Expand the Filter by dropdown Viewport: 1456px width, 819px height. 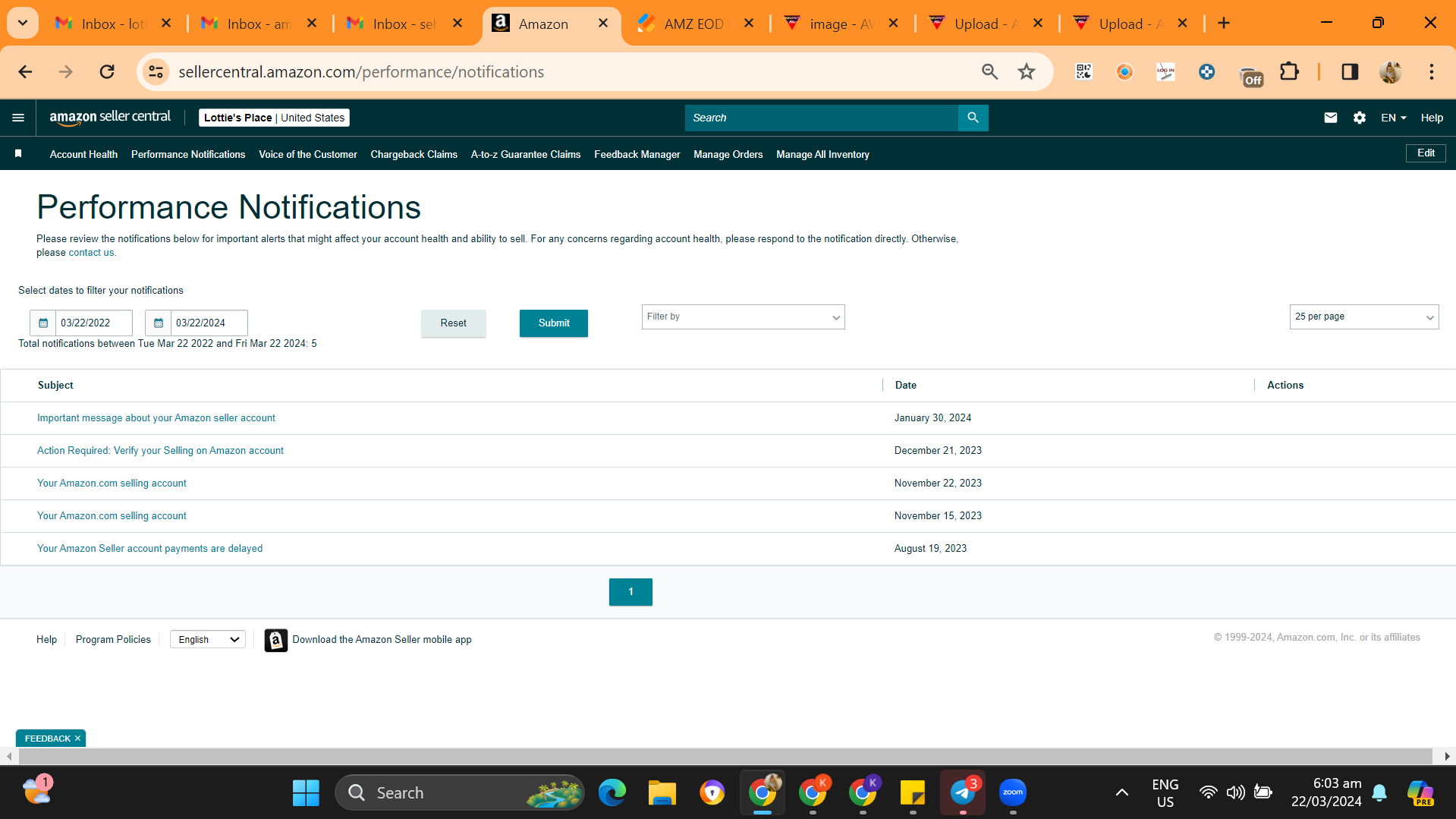[x=743, y=317]
